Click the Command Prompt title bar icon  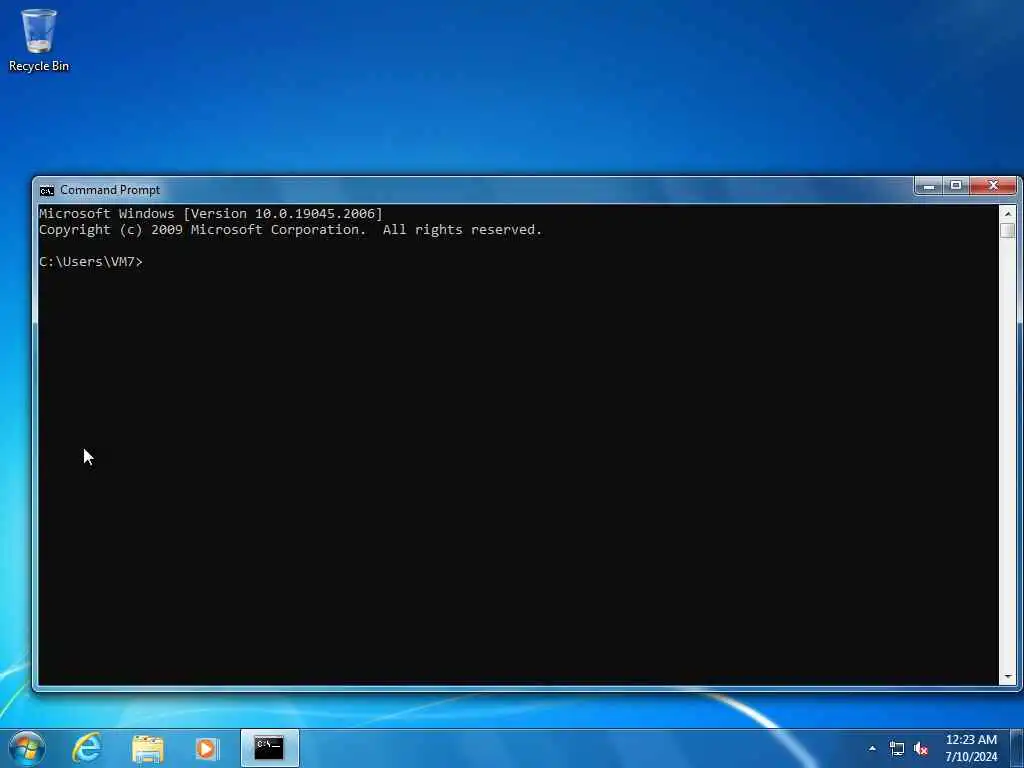coord(46,190)
